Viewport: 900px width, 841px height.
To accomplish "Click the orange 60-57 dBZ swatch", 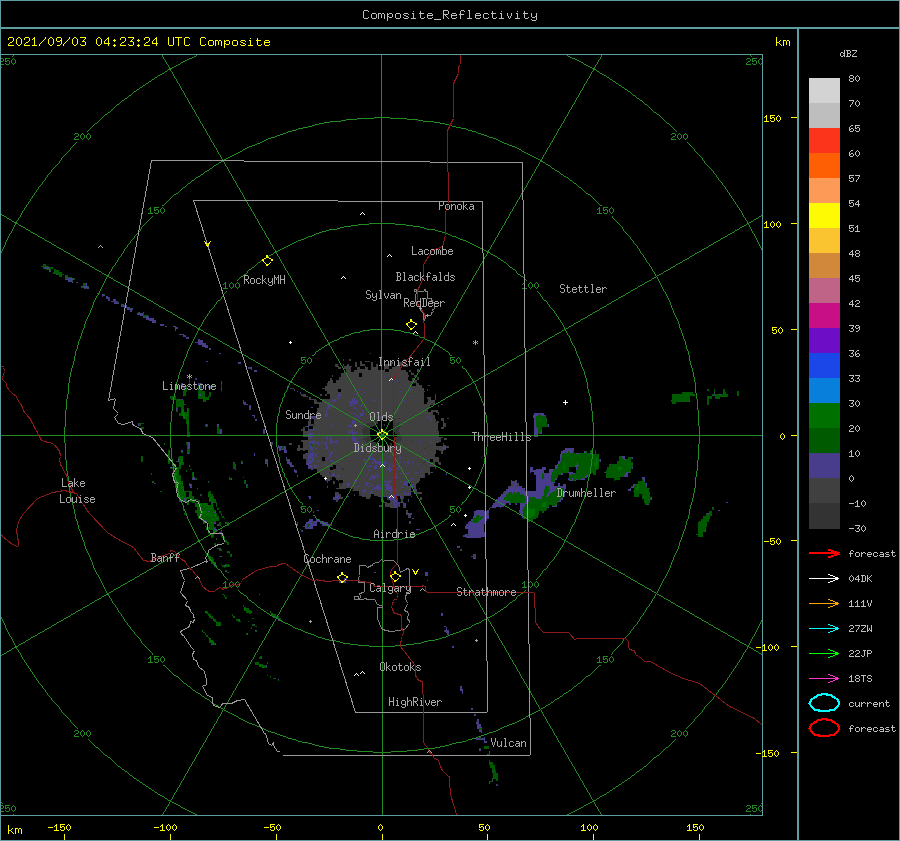I will tap(824, 165).
